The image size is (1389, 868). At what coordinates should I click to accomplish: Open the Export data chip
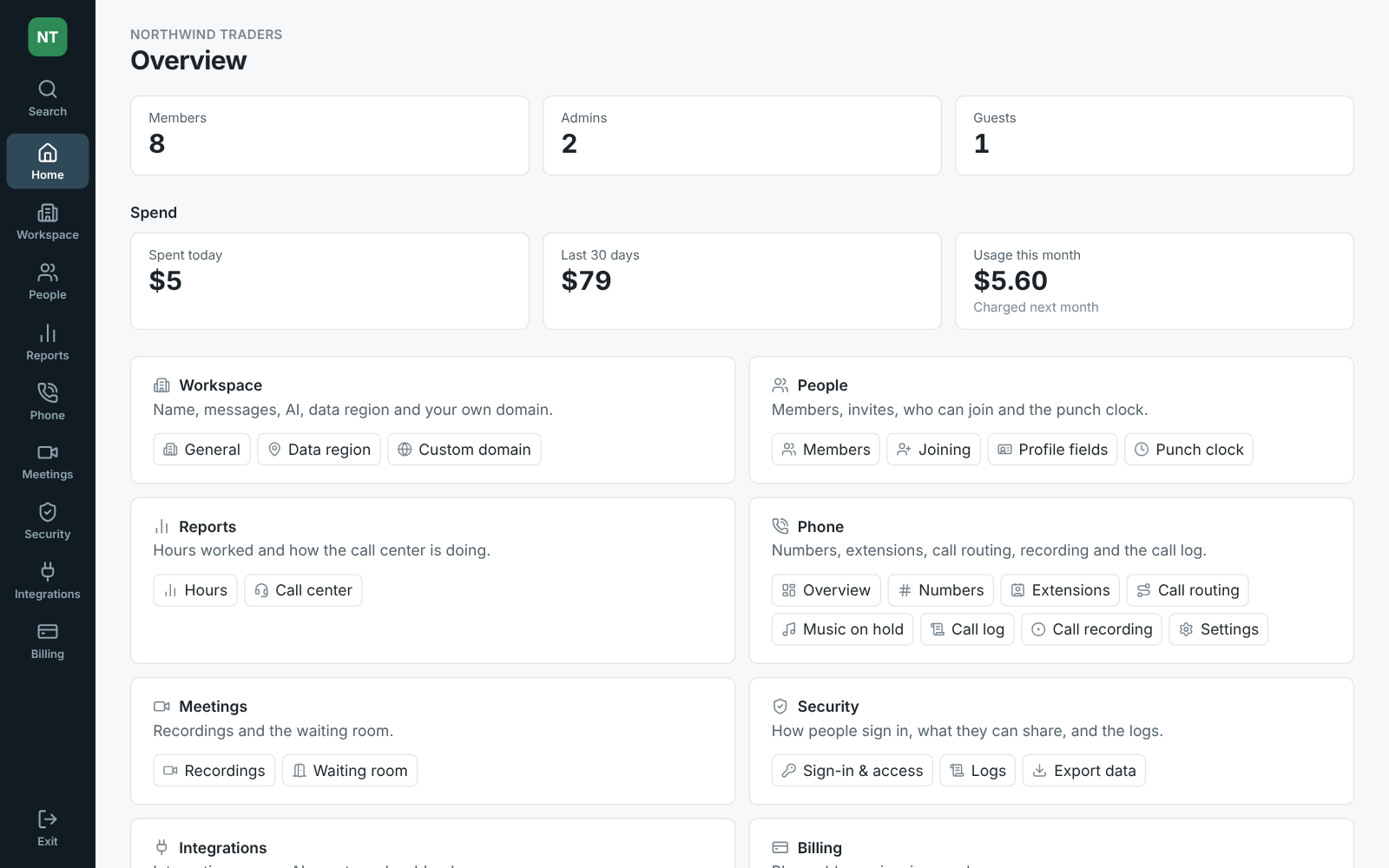[1084, 771]
